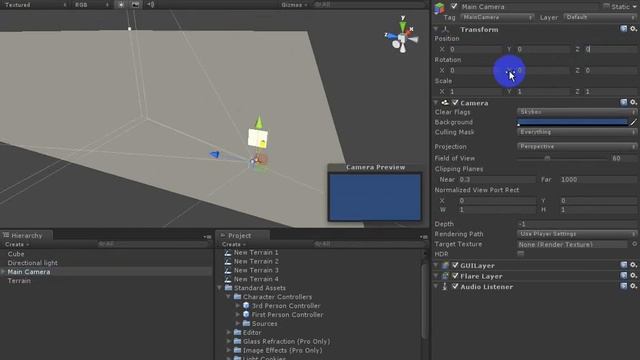Open the Clear Flags dropdown
Image resolution: width=640 pixels, height=360 pixels.
point(577,112)
